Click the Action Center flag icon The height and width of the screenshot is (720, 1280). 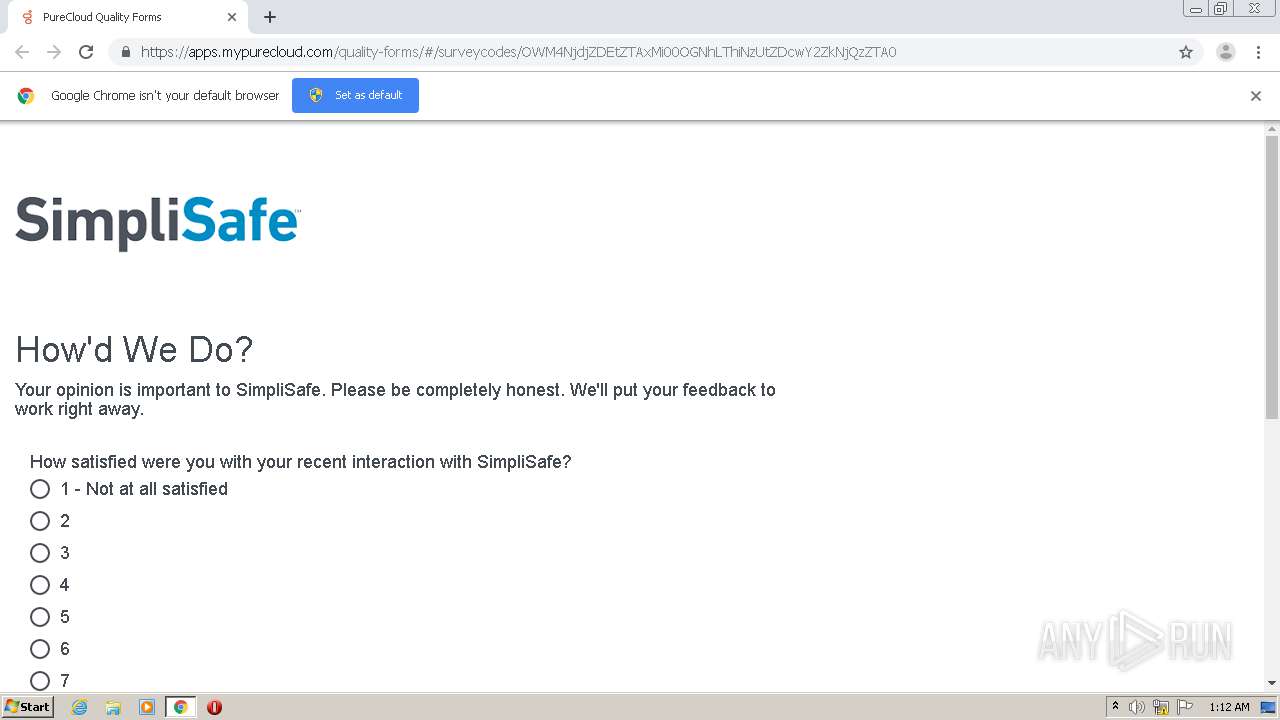[1185, 707]
